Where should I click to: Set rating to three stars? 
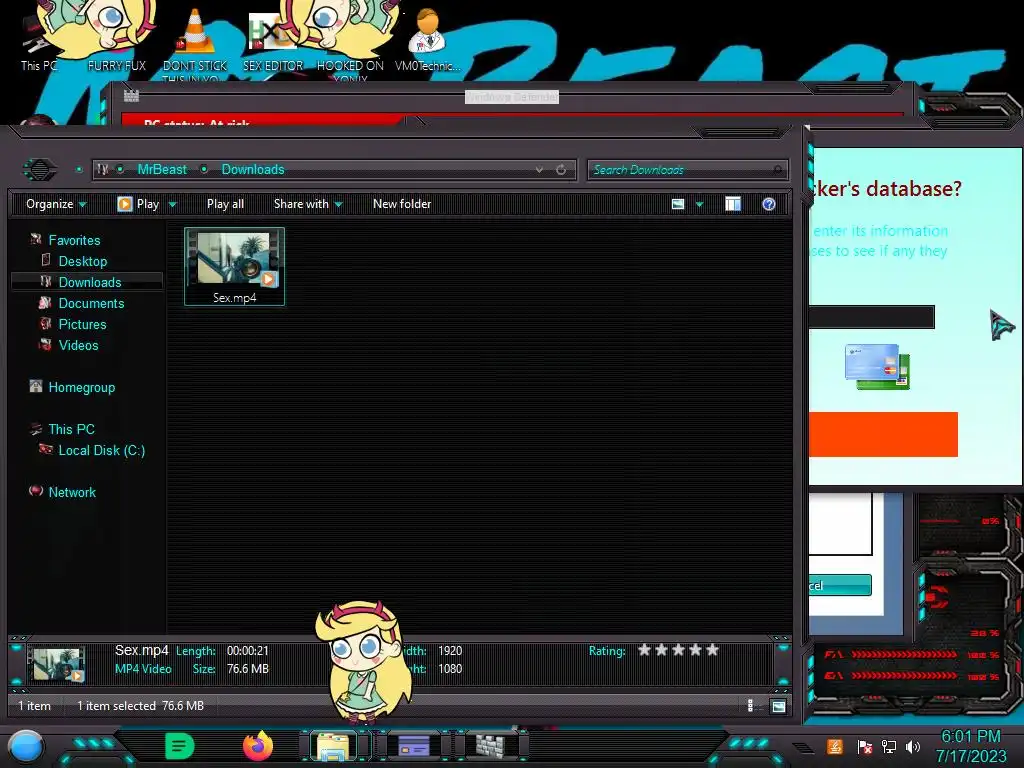pos(679,650)
